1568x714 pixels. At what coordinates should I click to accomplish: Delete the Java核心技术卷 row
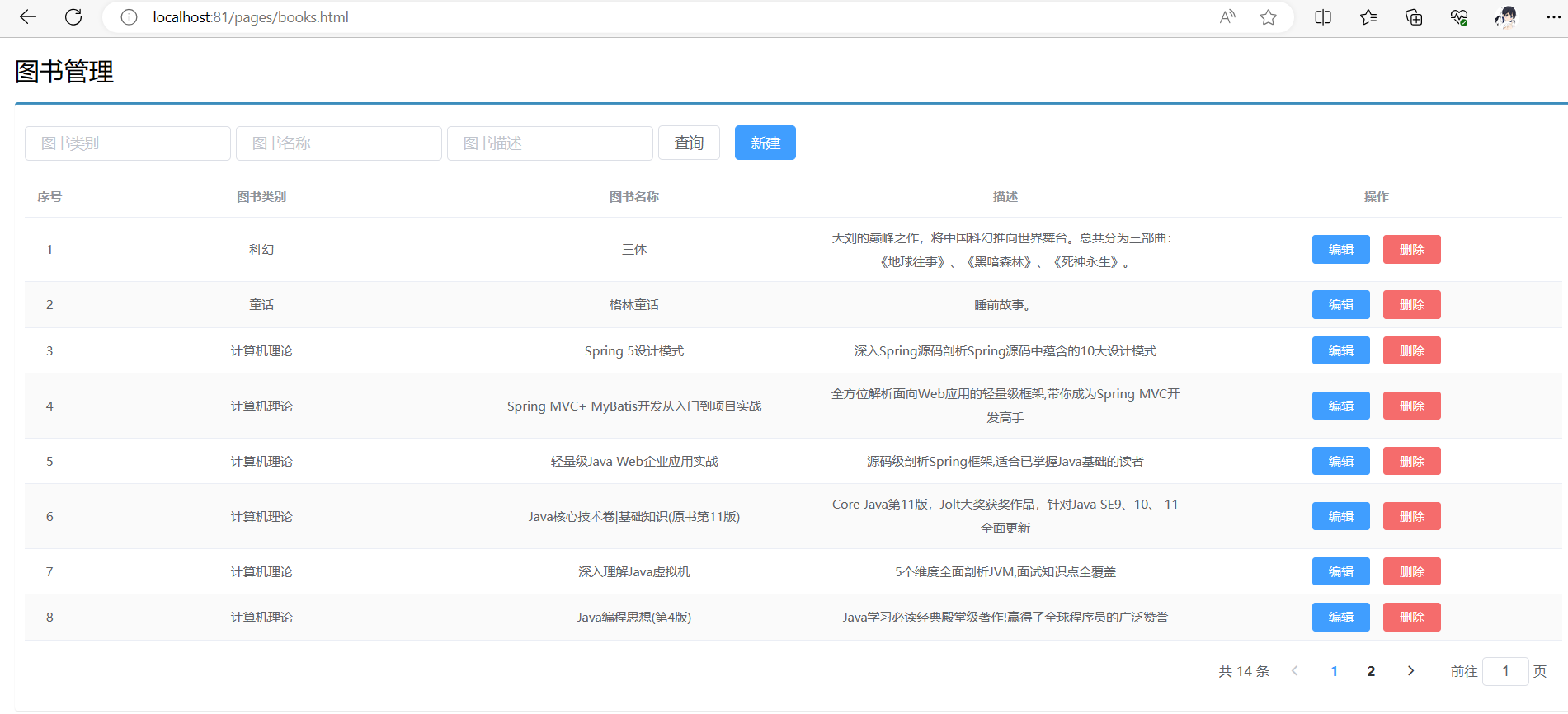click(x=1412, y=516)
